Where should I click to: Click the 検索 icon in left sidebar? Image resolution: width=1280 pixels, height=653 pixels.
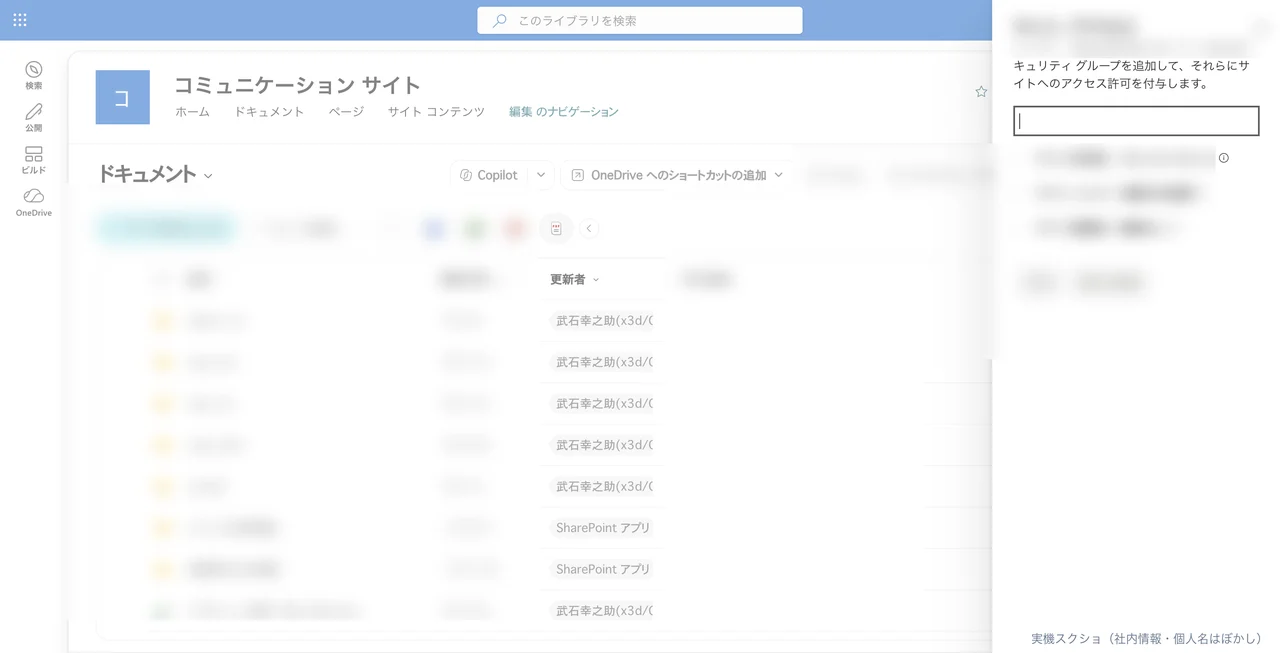click(x=34, y=75)
